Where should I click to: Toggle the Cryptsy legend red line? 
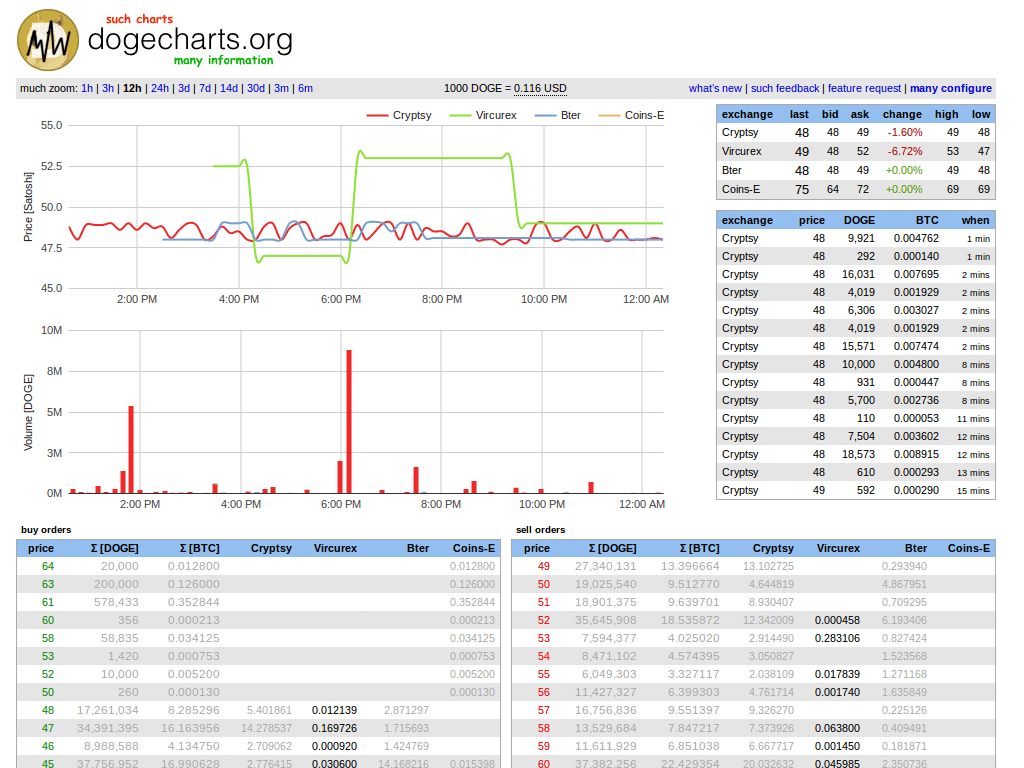pyautogui.click(x=399, y=115)
